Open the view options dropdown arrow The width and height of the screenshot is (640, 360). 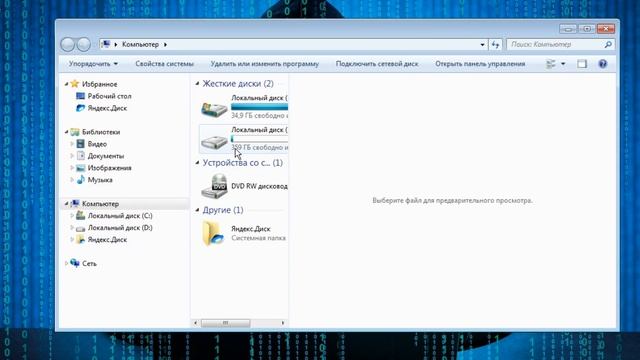(x=563, y=64)
